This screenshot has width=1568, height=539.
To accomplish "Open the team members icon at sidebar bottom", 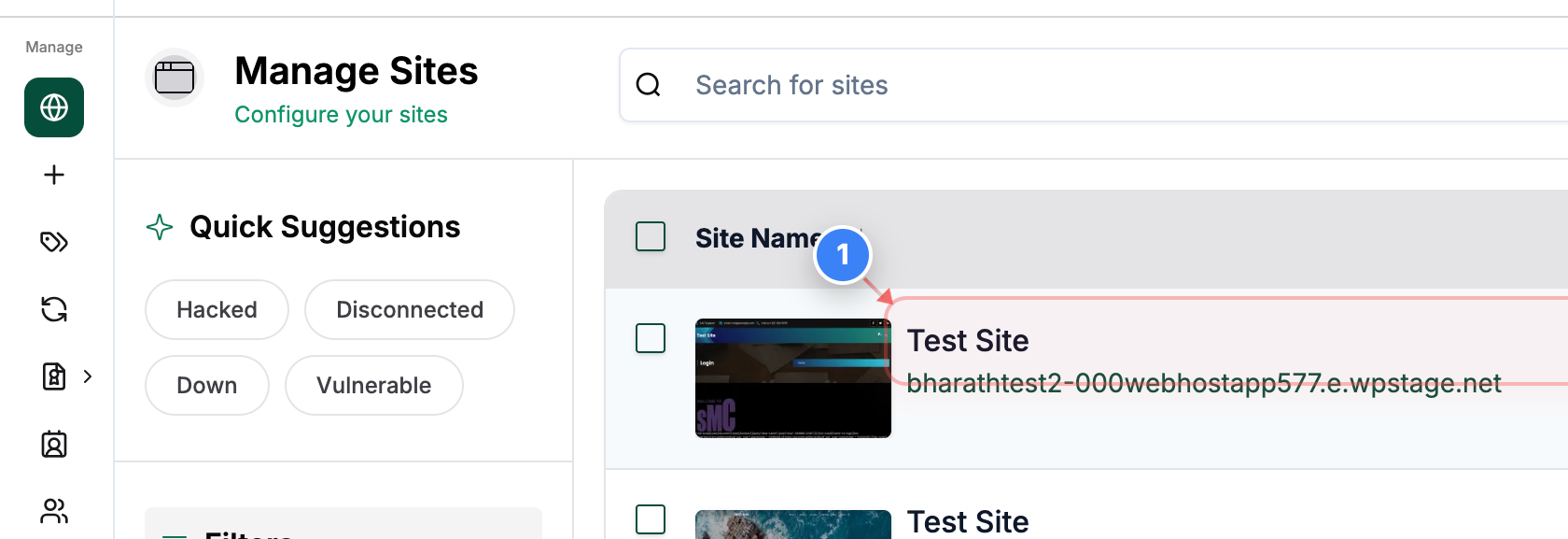I will coord(53,511).
